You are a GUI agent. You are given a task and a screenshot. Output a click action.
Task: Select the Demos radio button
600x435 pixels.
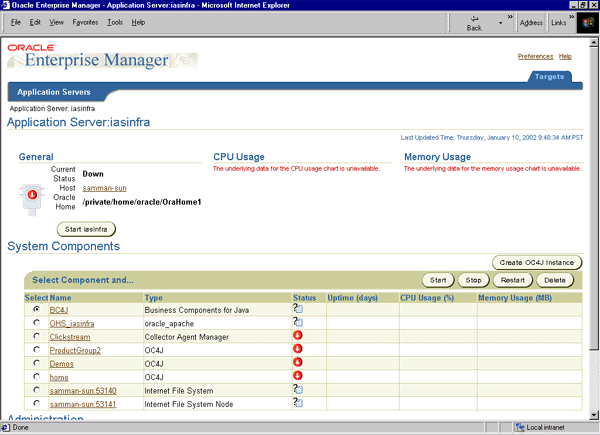(x=36, y=363)
